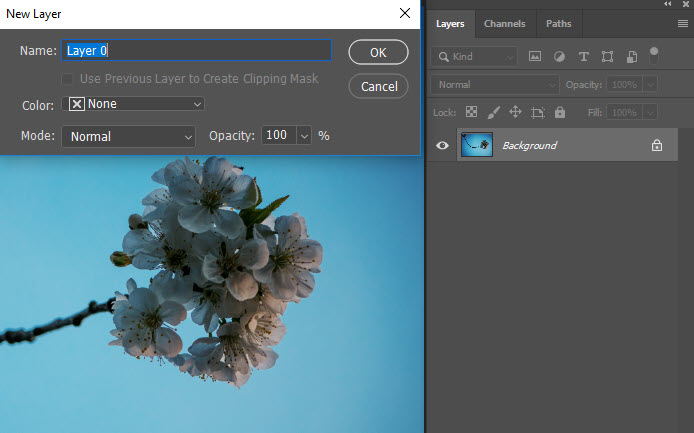Viewport: 694px width, 433px height.
Task: Switch to the Channels tab
Action: (505, 24)
